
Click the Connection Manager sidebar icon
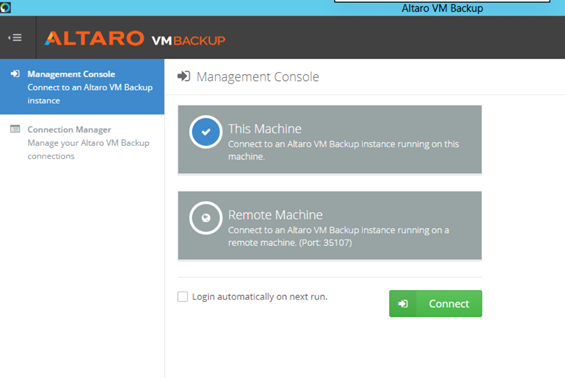pyautogui.click(x=15, y=129)
